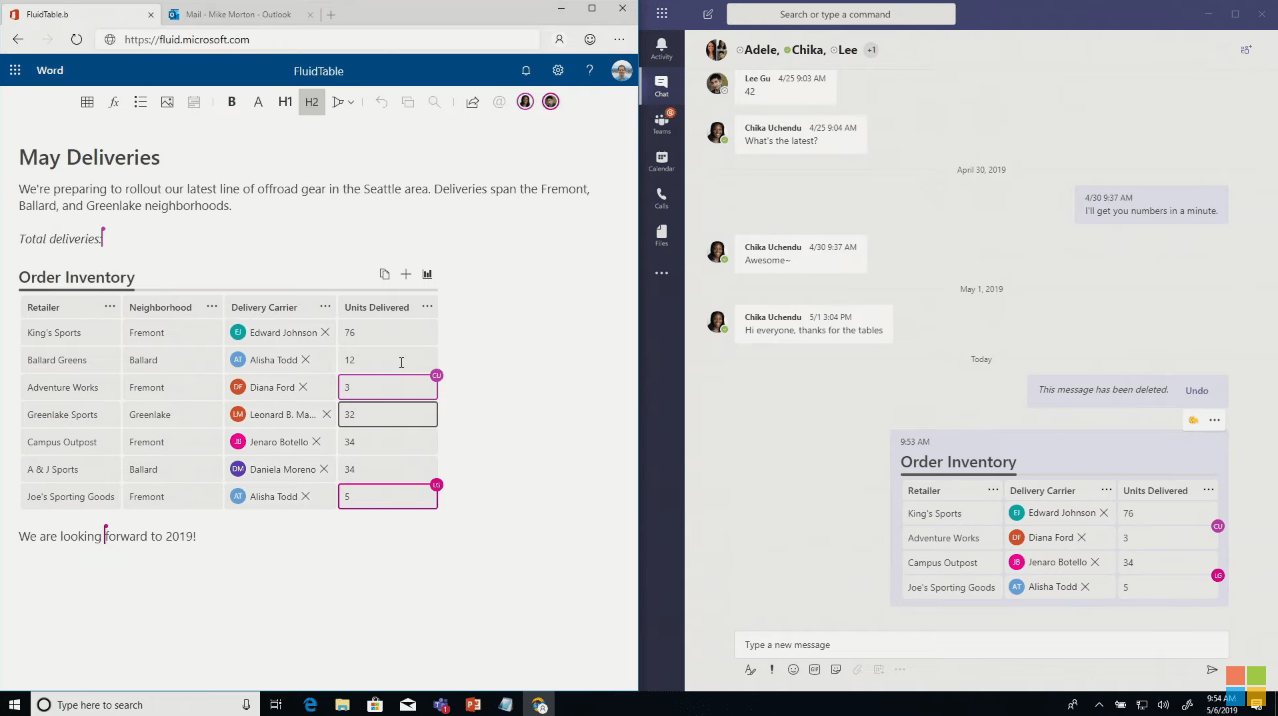1278x716 pixels.
Task: Mention someone using the @ icon
Action: tap(498, 101)
